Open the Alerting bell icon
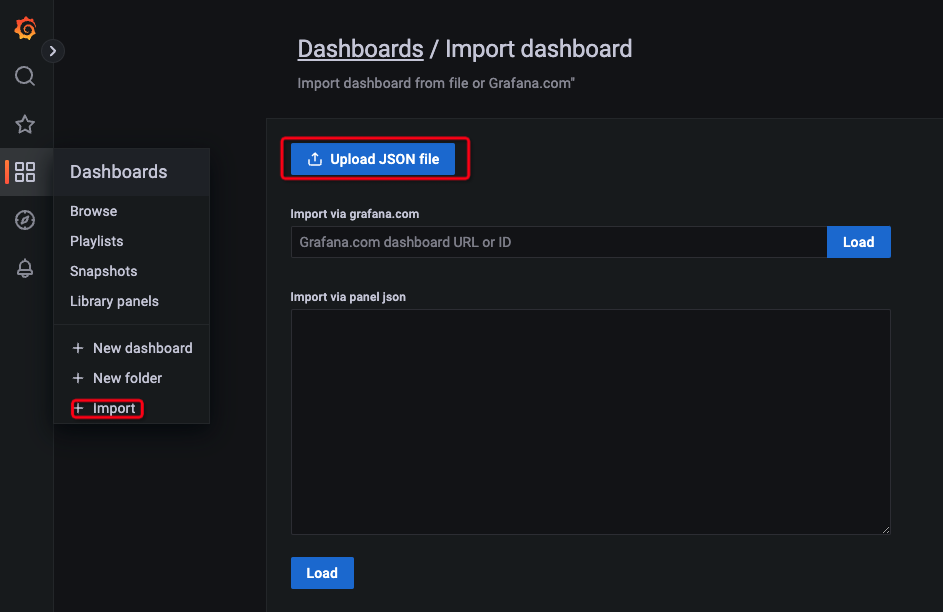Viewport: 943px width, 612px height. coord(25,268)
